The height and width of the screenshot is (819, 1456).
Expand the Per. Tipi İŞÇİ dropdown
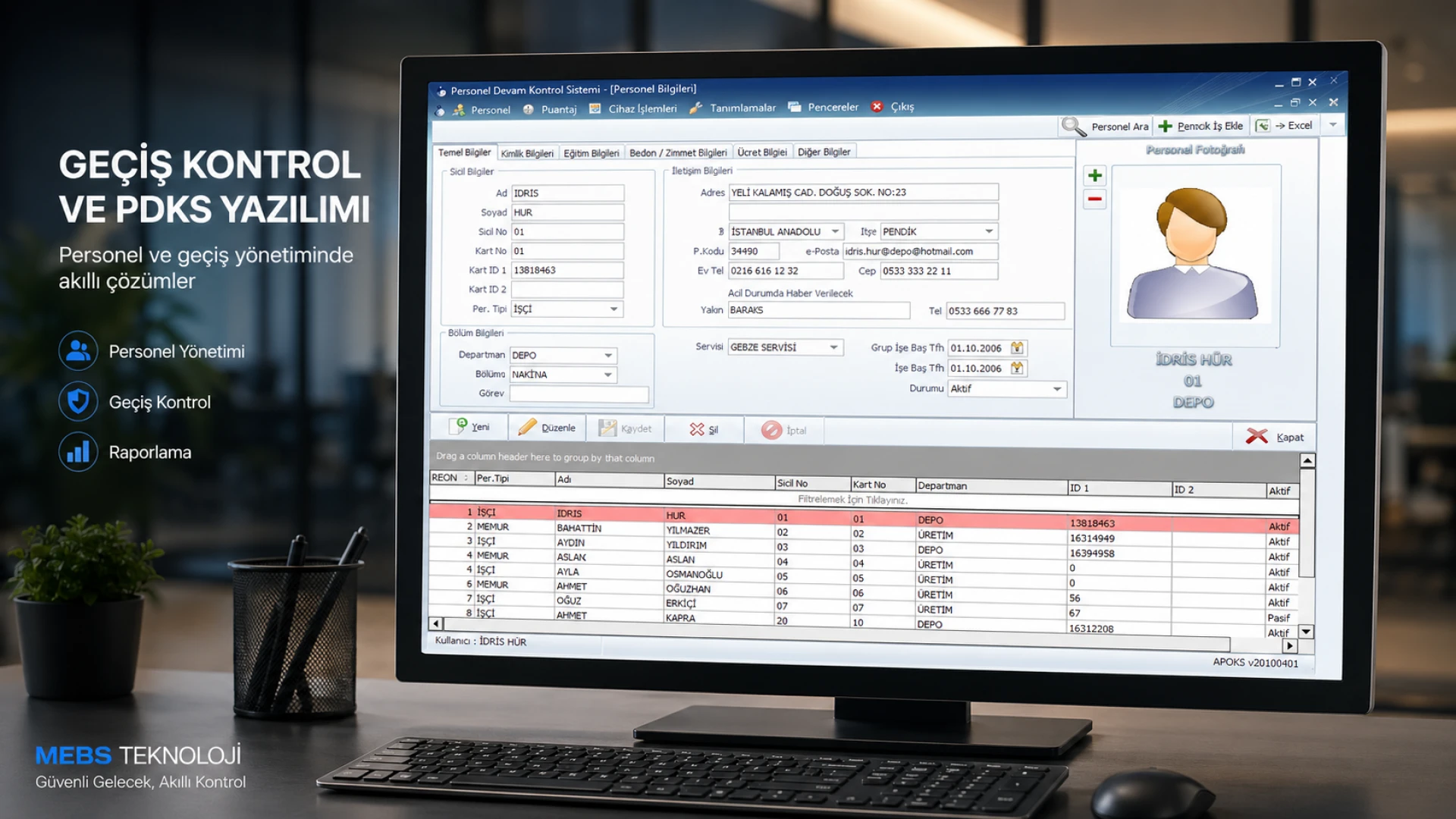click(x=614, y=309)
